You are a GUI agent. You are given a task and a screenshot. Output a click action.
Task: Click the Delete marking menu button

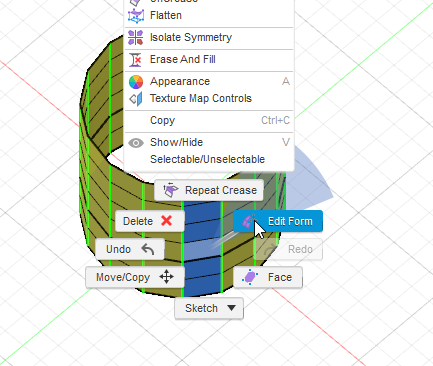pyautogui.click(x=150, y=221)
